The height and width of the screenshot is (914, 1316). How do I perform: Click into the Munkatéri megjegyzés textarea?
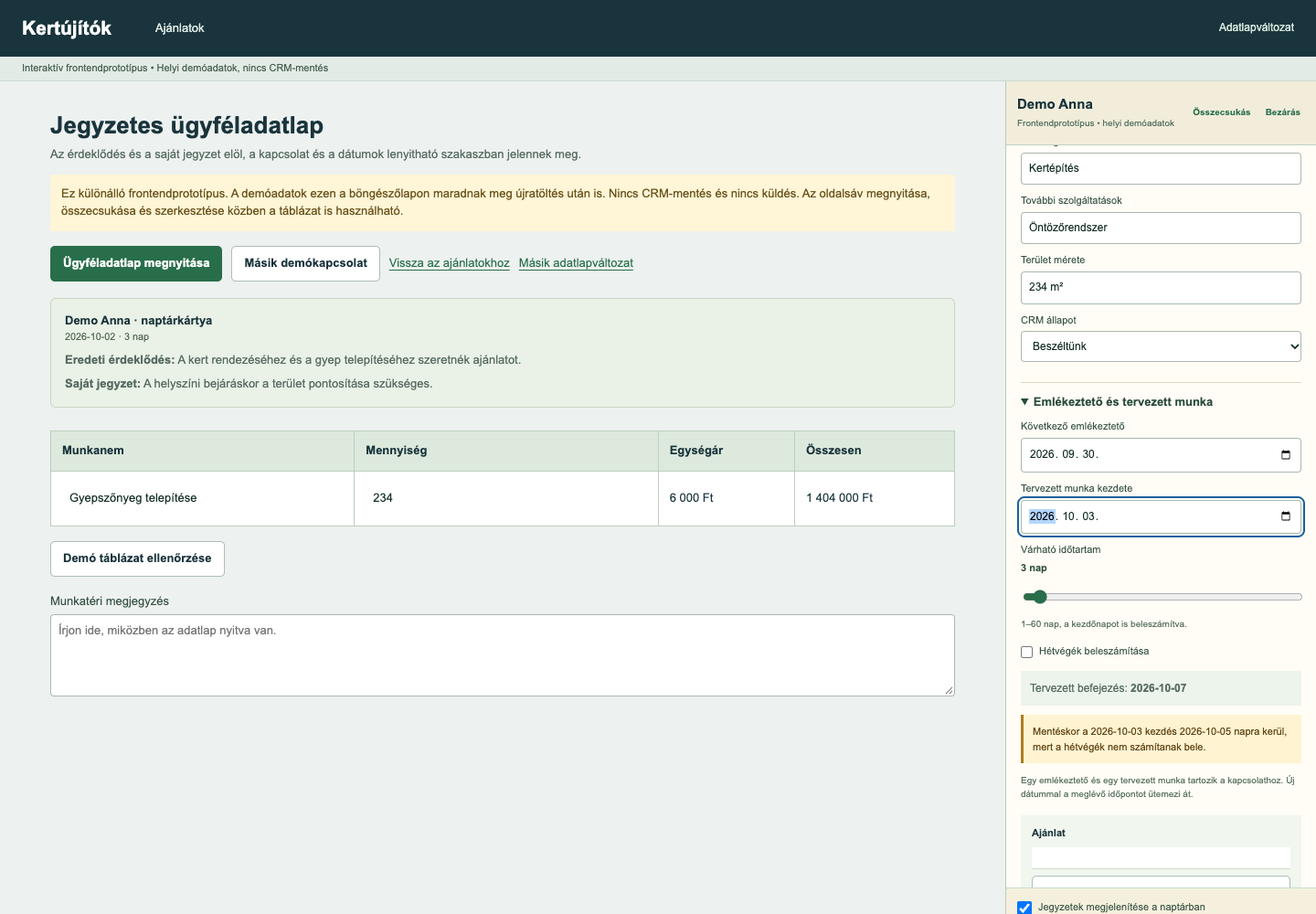[503, 655]
